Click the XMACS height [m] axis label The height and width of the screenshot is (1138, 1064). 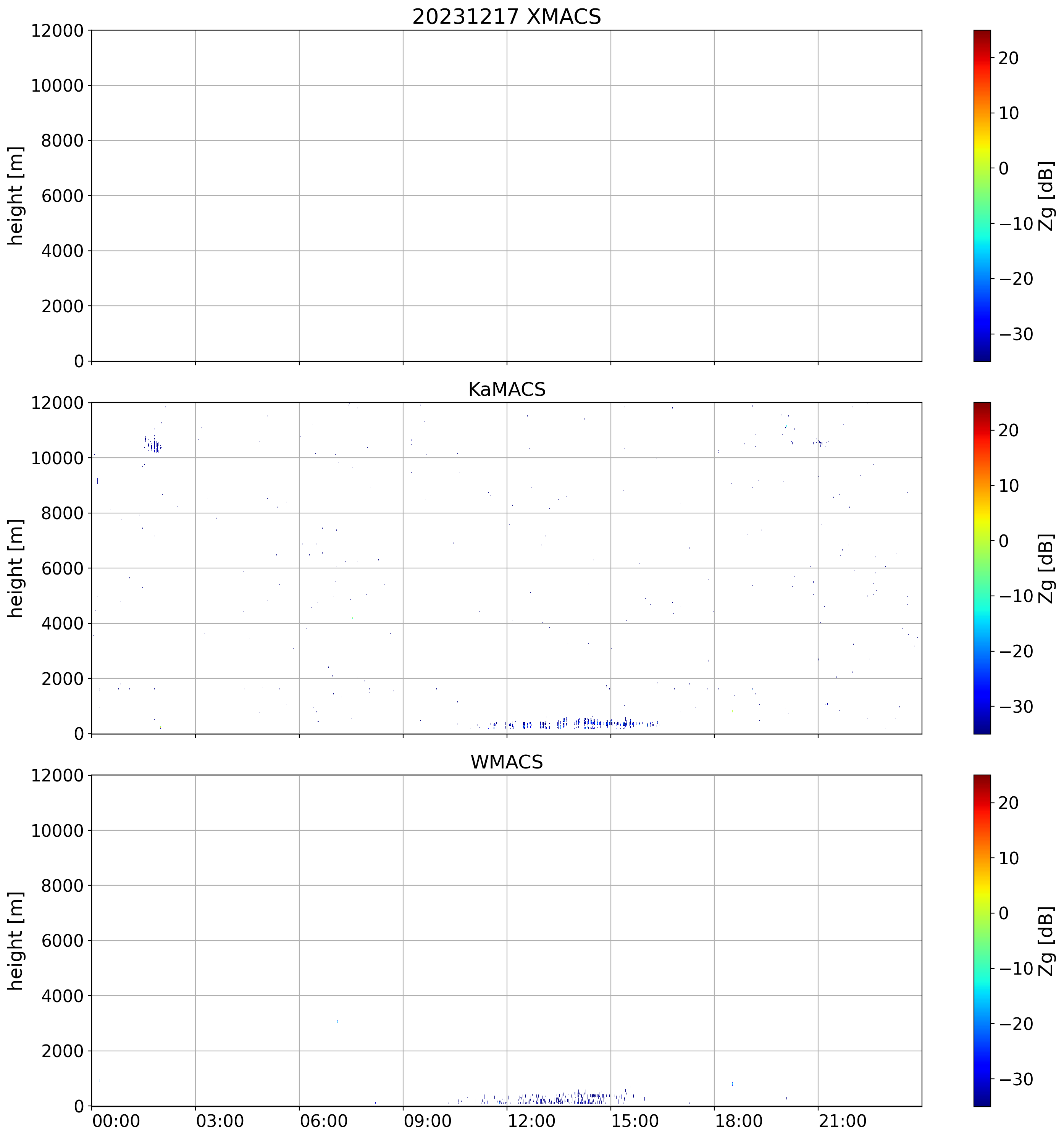tap(15, 195)
